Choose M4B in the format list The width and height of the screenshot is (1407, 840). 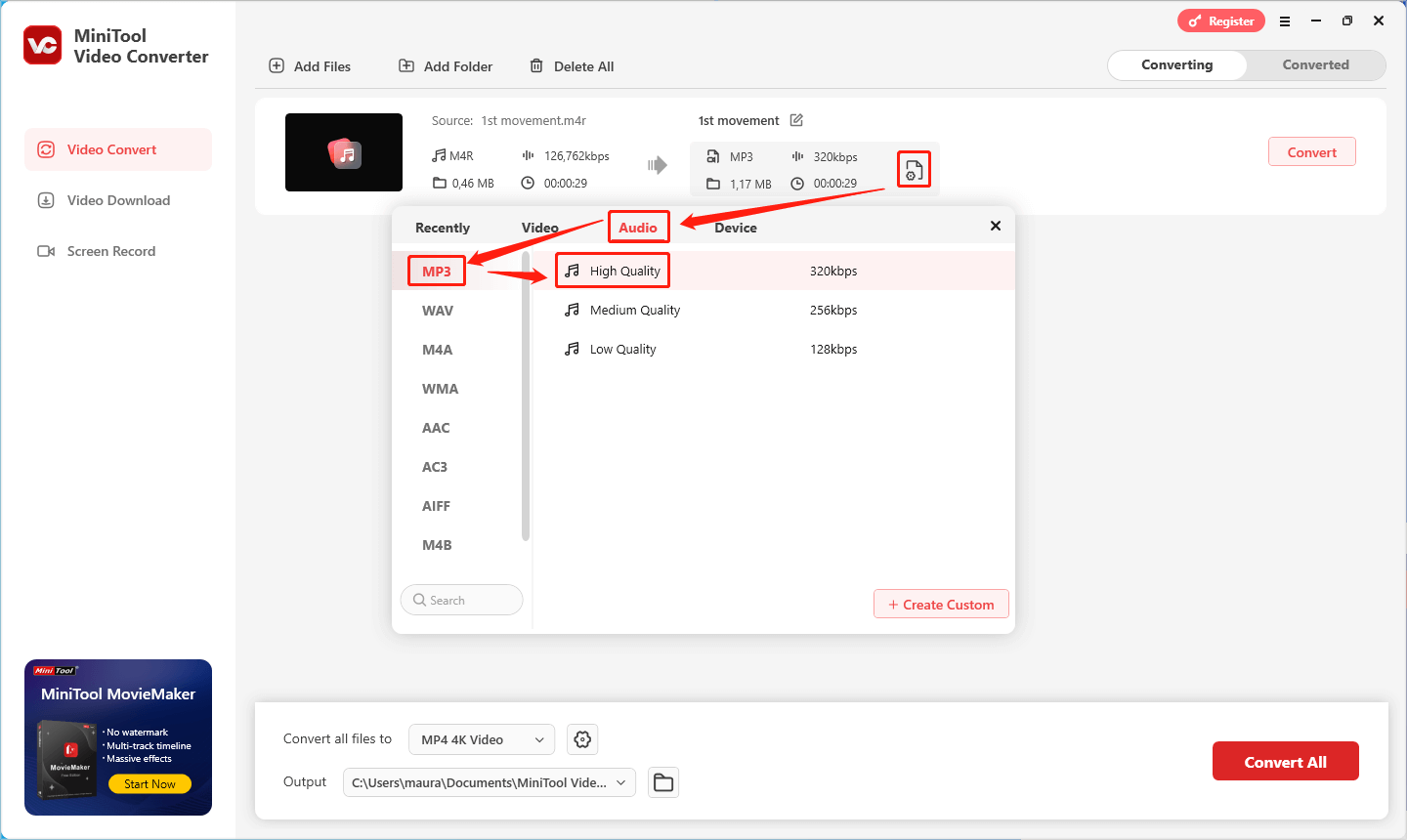tap(437, 545)
